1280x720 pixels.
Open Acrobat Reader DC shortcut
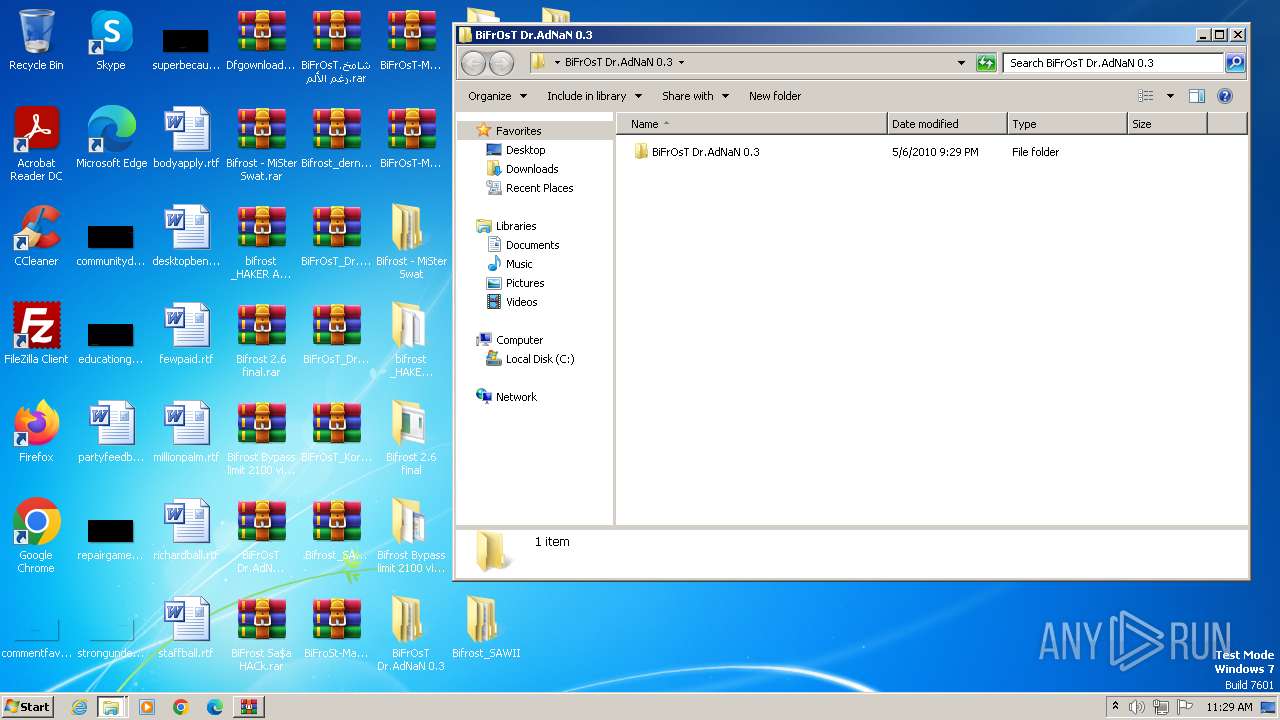pos(36,144)
